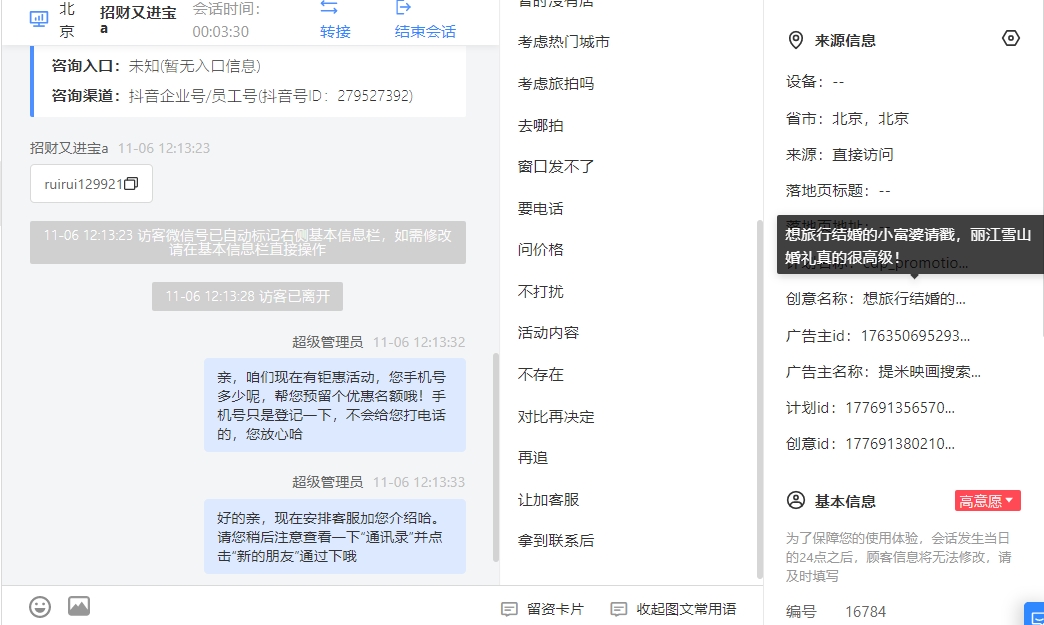Screen dimensions: 1044x625
Task: Click the 留资卡片 button label
Action: [555, 609]
